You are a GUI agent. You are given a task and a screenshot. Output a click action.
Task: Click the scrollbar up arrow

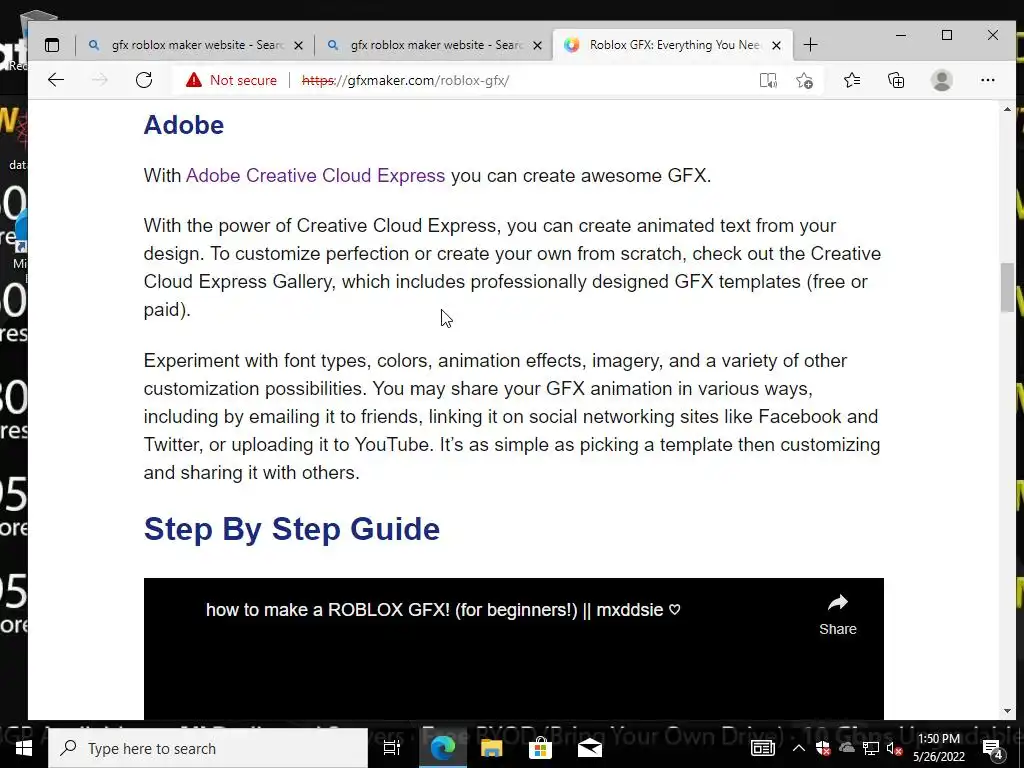pyautogui.click(x=1007, y=110)
